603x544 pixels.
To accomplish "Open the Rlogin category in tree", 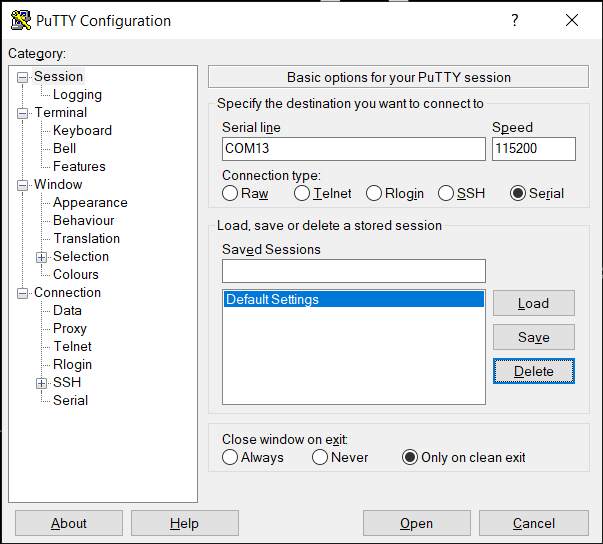I will 72,364.
